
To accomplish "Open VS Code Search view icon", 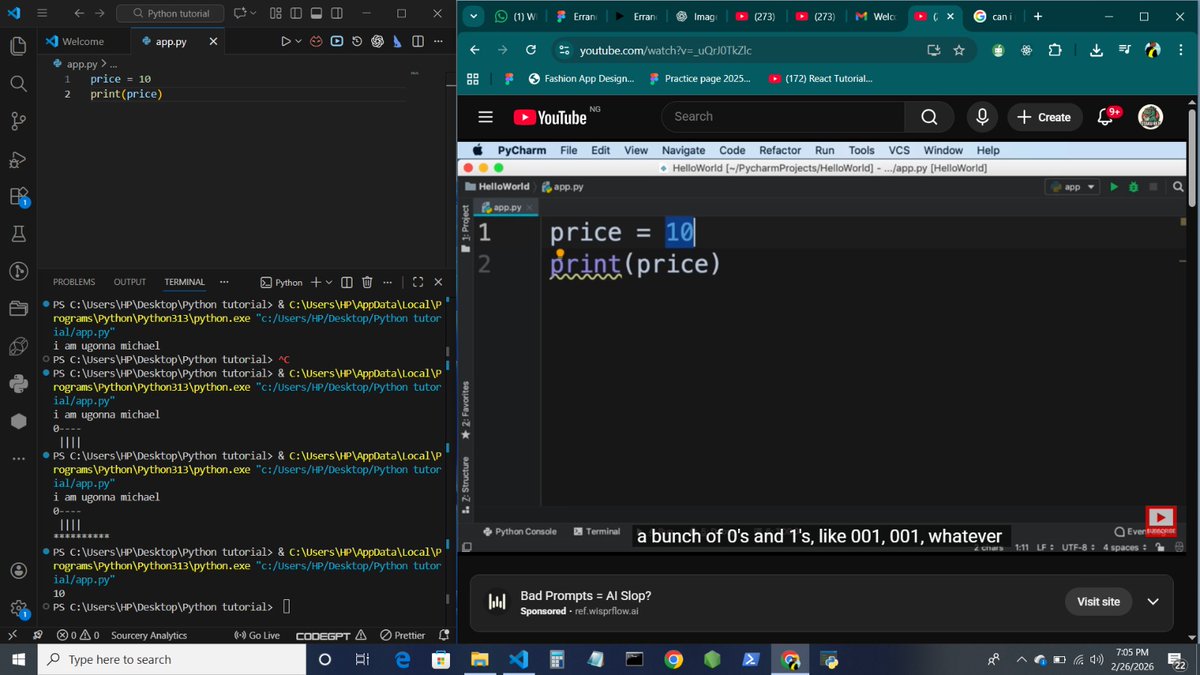I will coord(18,84).
